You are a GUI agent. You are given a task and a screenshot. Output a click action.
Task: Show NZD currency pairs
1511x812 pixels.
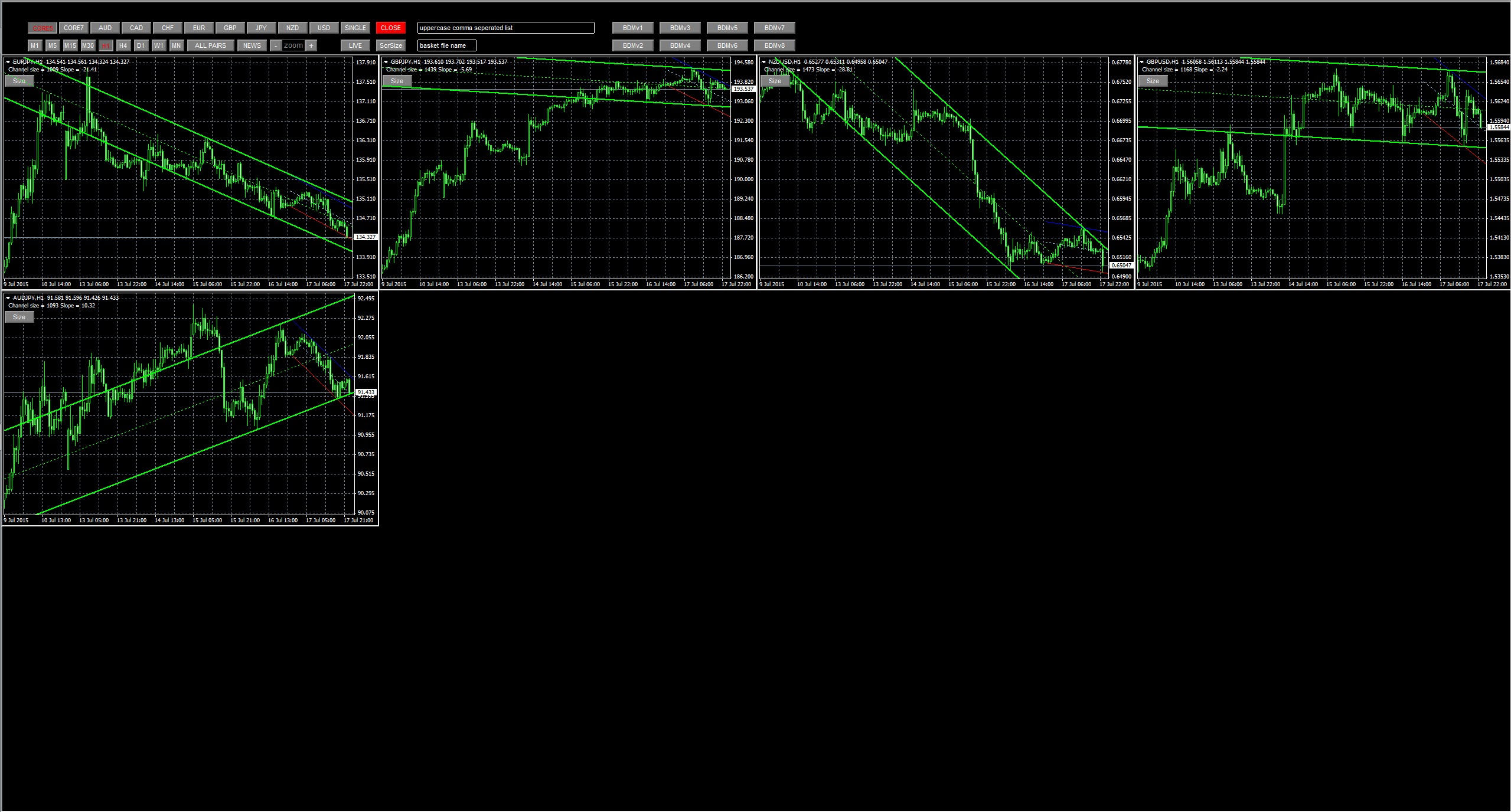click(x=293, y=28)
